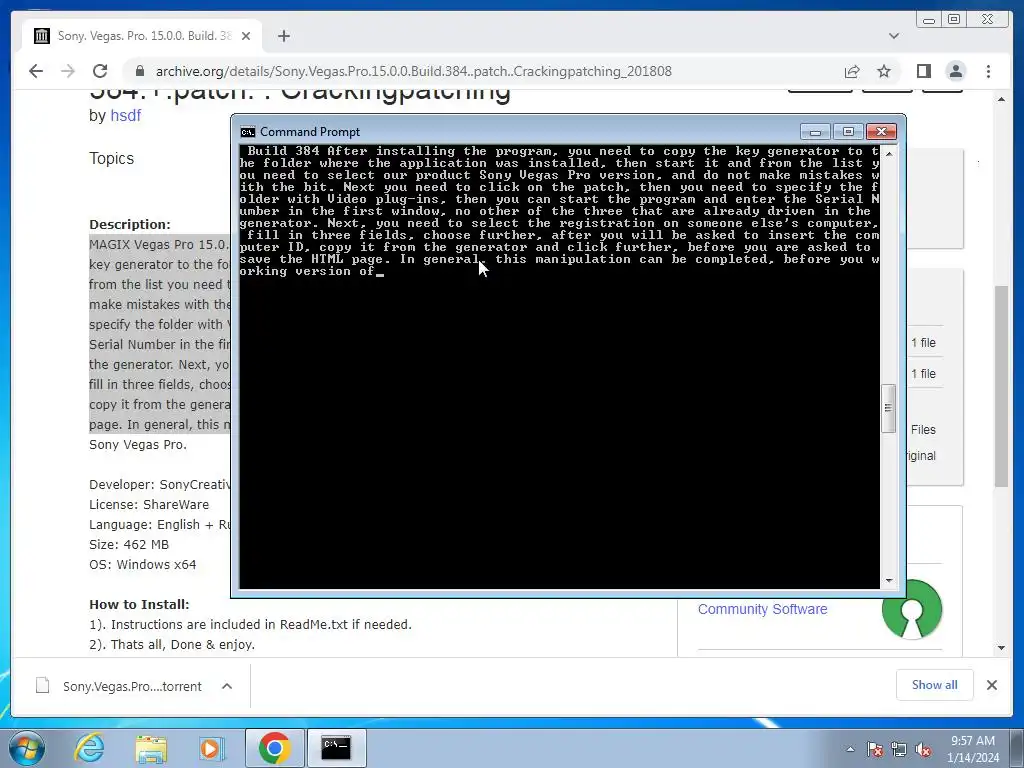Open the clock showing 9:57 AM
This screenshot has width=1024, height=768.
[x=973, y=748]
